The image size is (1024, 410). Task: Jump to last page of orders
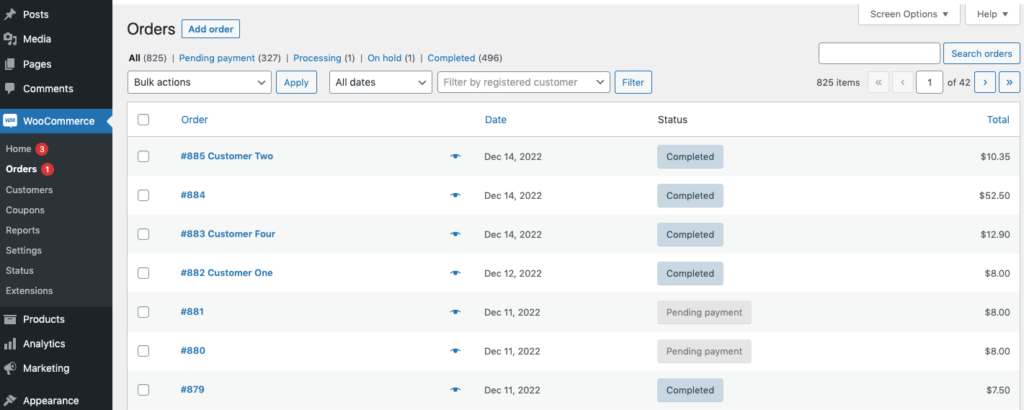pyautogui.click(x=1010, y=82)
